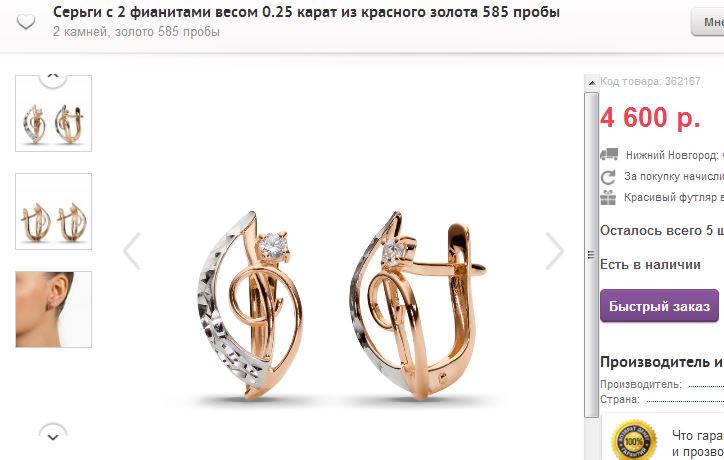Click the 100% guarantee gold seal
724x460 pixels.
click(x=634, y=440)
